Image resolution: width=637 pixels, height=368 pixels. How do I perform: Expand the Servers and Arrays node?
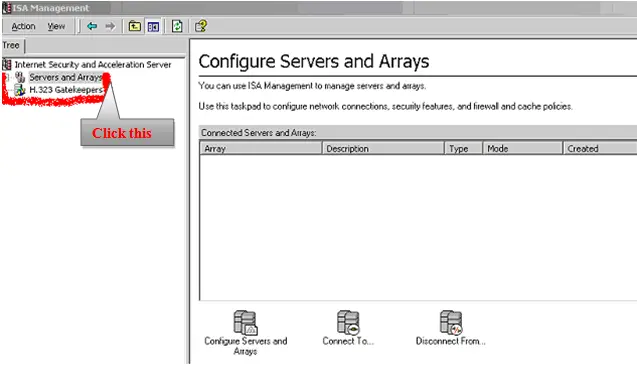coord(6,77)
